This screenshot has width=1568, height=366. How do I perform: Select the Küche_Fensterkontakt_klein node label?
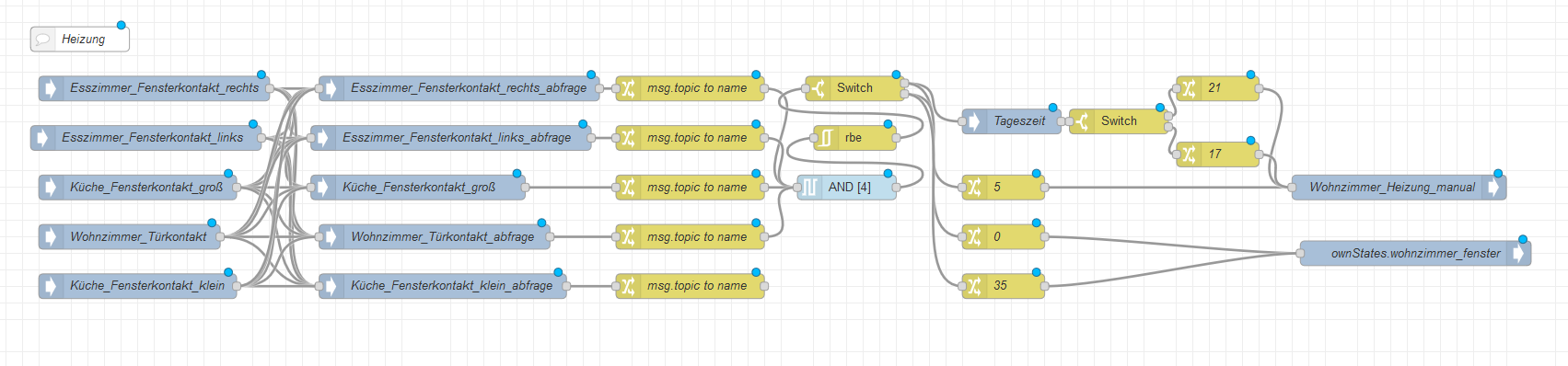tap(147, 286)
